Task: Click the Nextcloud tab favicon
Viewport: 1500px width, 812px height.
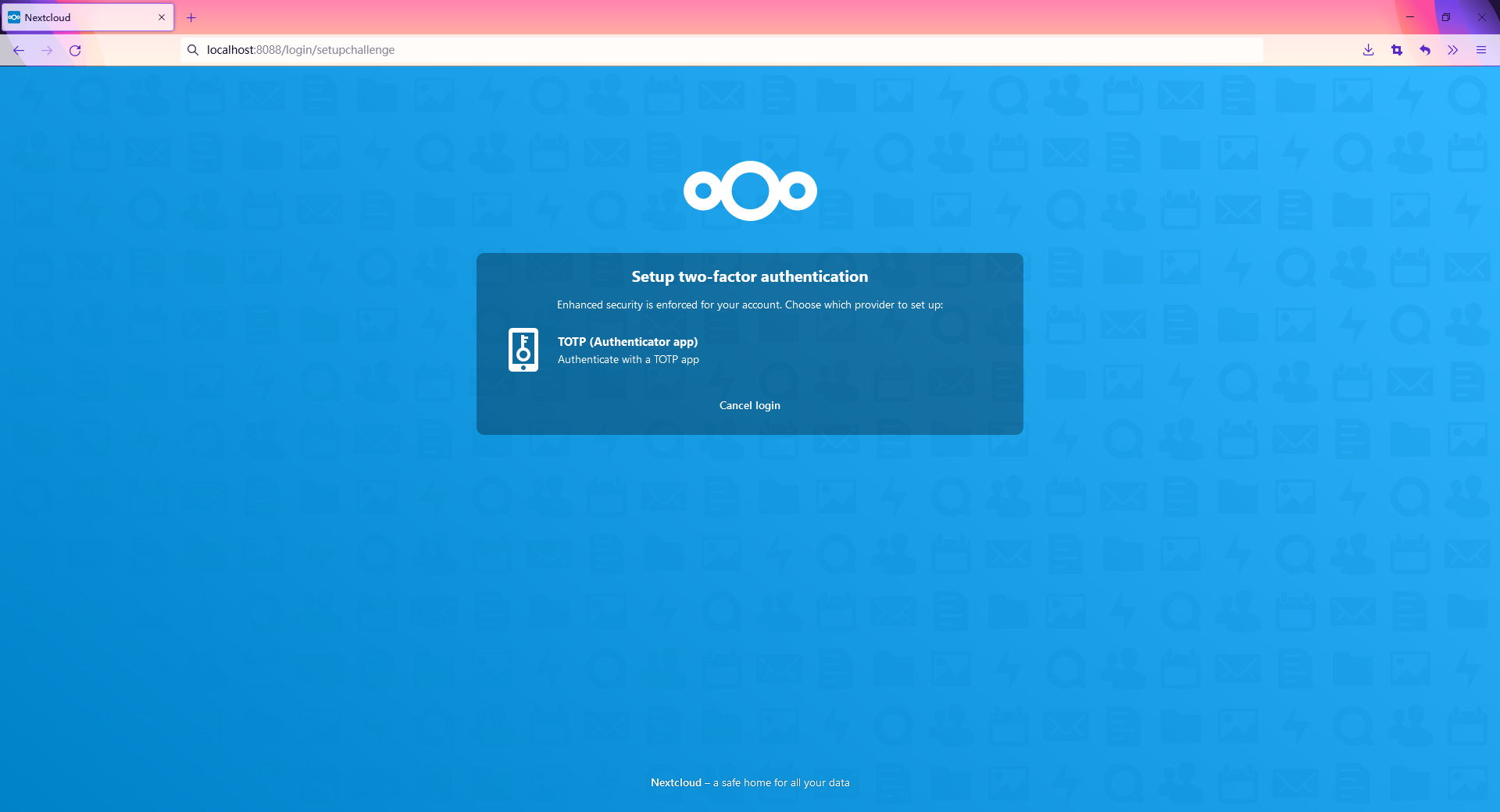Action: pyautogui.click(x=14, y=17)
